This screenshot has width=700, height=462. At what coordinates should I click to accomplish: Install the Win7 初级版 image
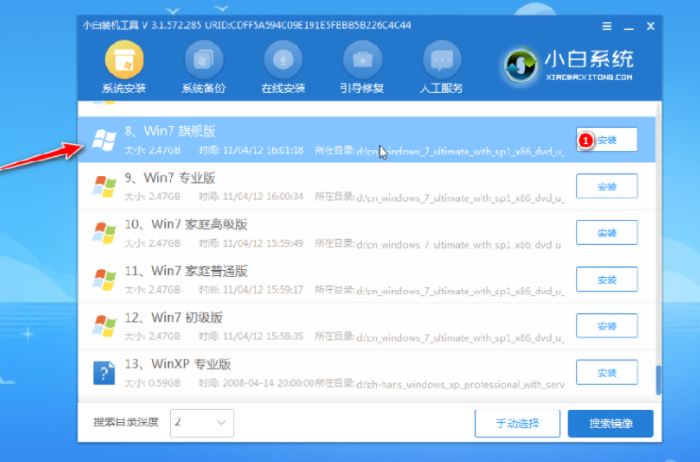[606, 327]
